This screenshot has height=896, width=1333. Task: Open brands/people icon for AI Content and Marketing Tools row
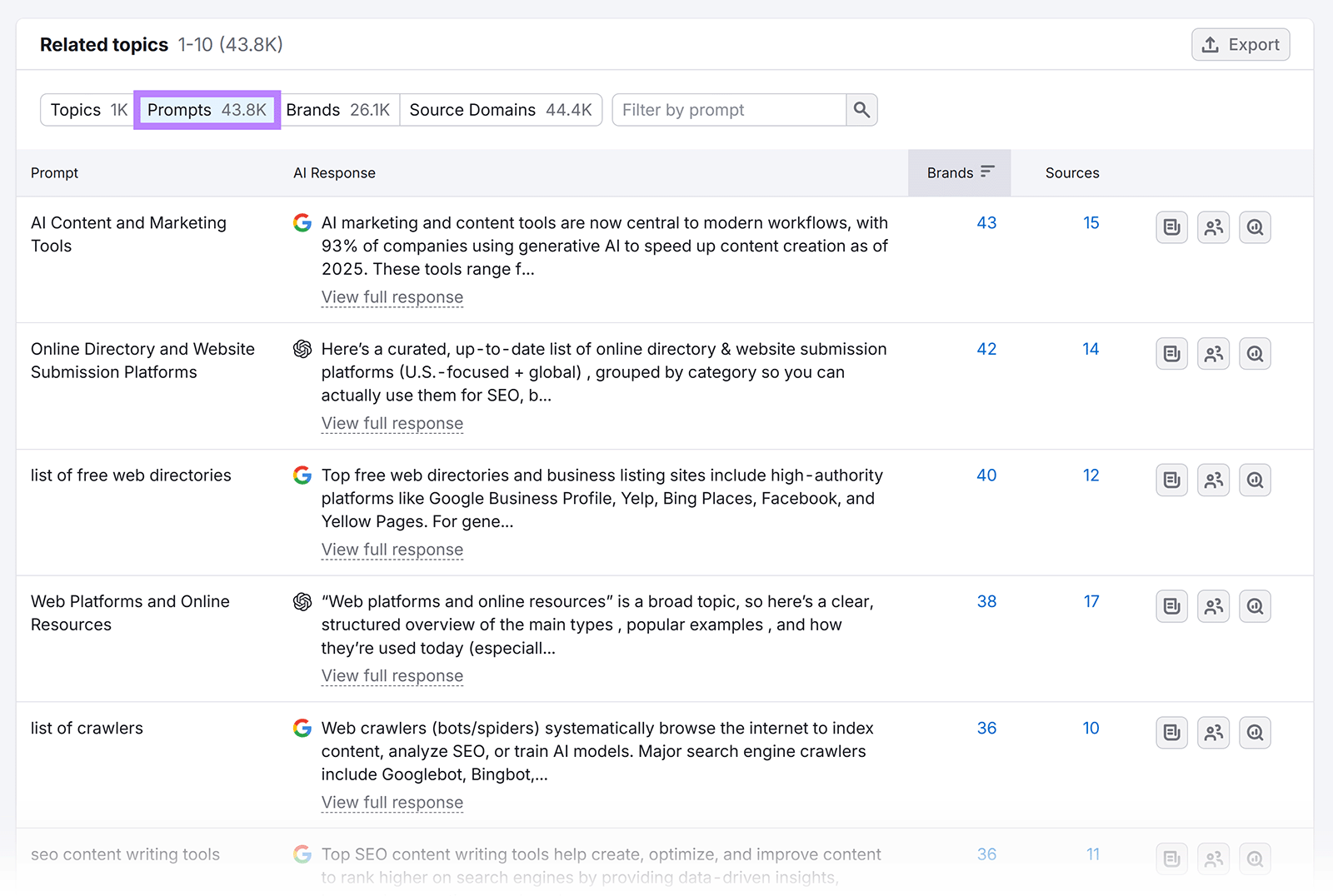click(1213, 227)
